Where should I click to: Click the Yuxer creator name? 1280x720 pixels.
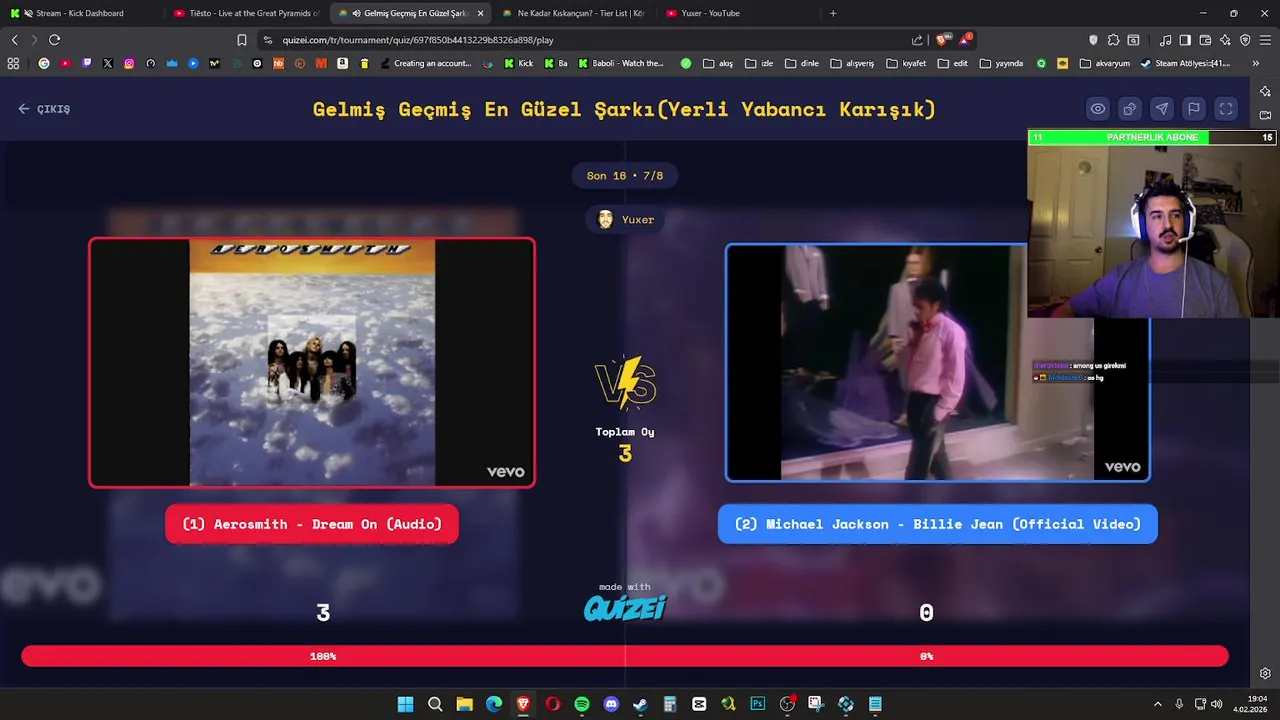(x=638, y=220)
